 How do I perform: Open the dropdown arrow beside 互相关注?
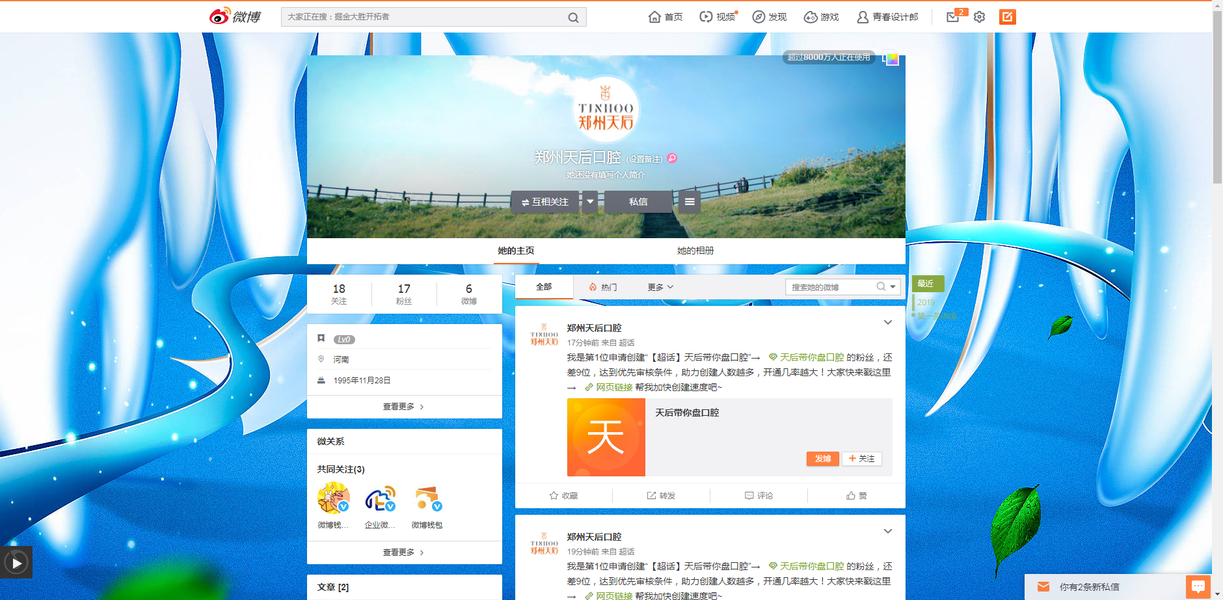point(591,202)
